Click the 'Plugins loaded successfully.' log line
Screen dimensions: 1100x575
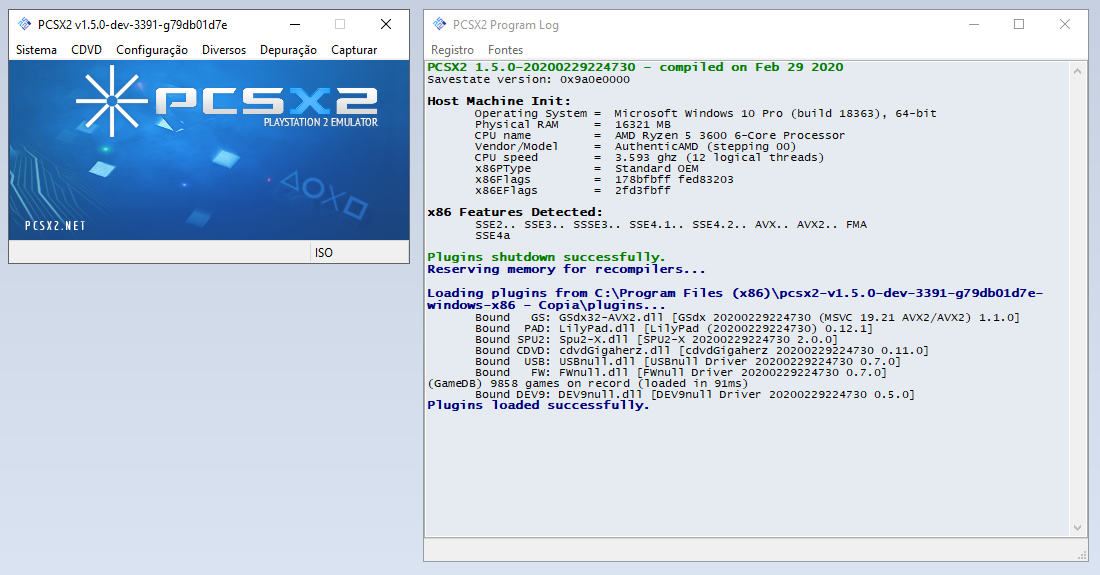(538, 405)
